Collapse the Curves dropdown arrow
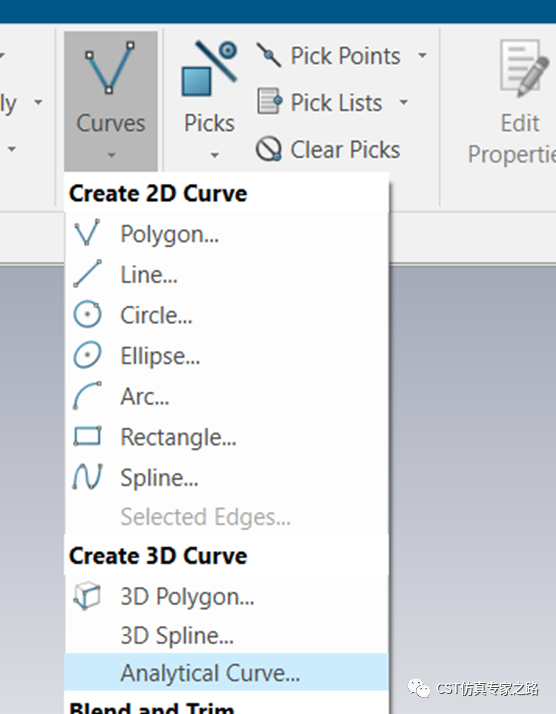 [x=111, y=155]
